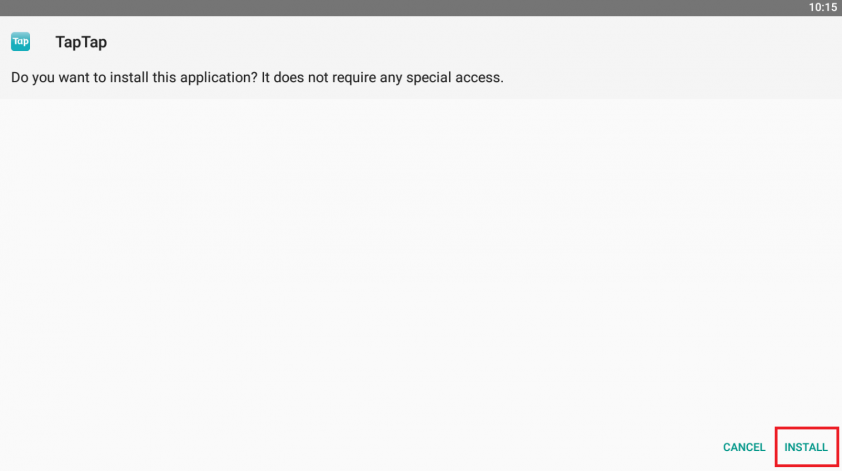
Task: Click the gray status bar at top
Action: [x=421, y=8]
